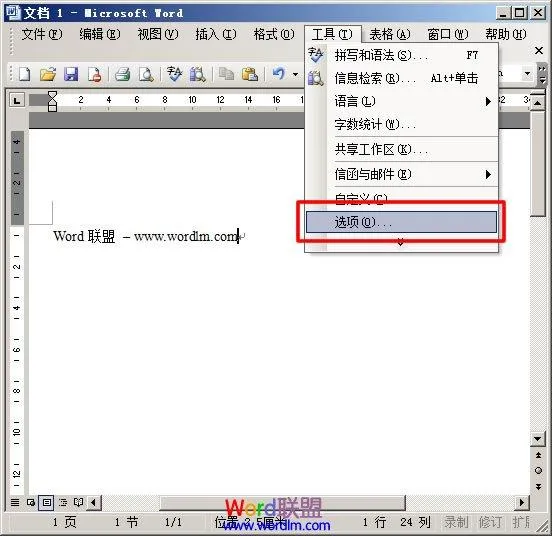The height and width of the screenshot is (536, 552).
Task: Click the Paste clipboard icon
Action: [250, 74]
